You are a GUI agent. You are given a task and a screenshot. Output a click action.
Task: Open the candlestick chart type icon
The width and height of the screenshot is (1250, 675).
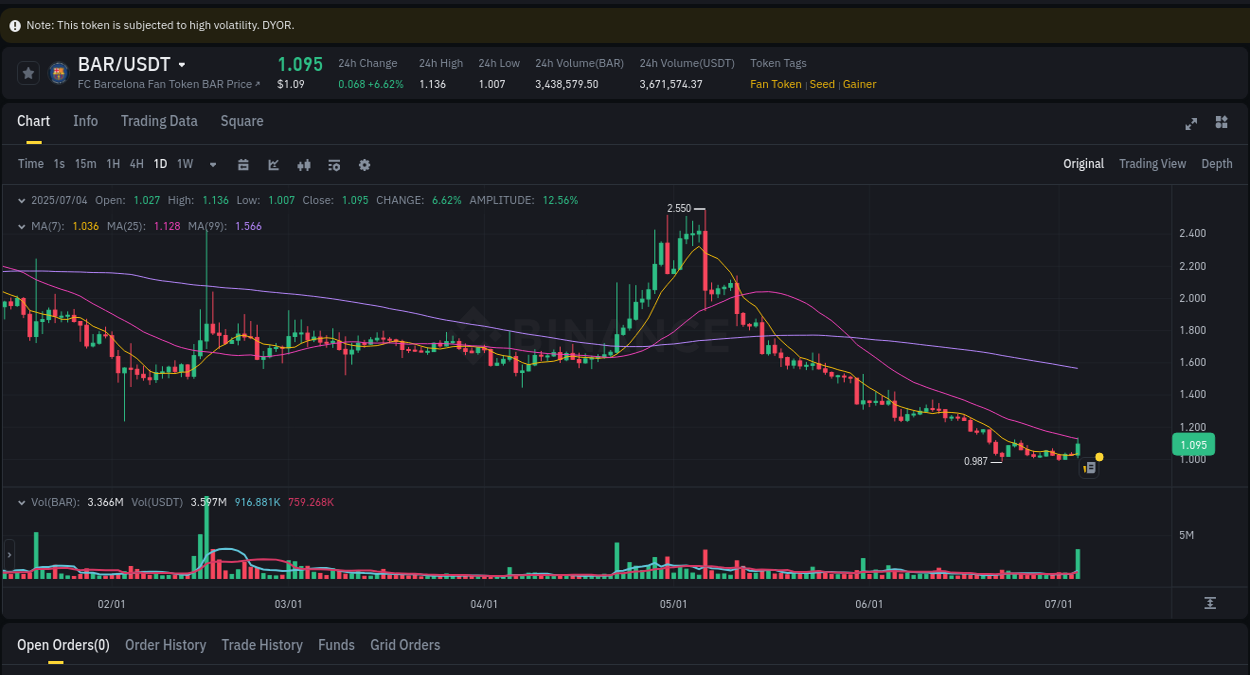304,164
